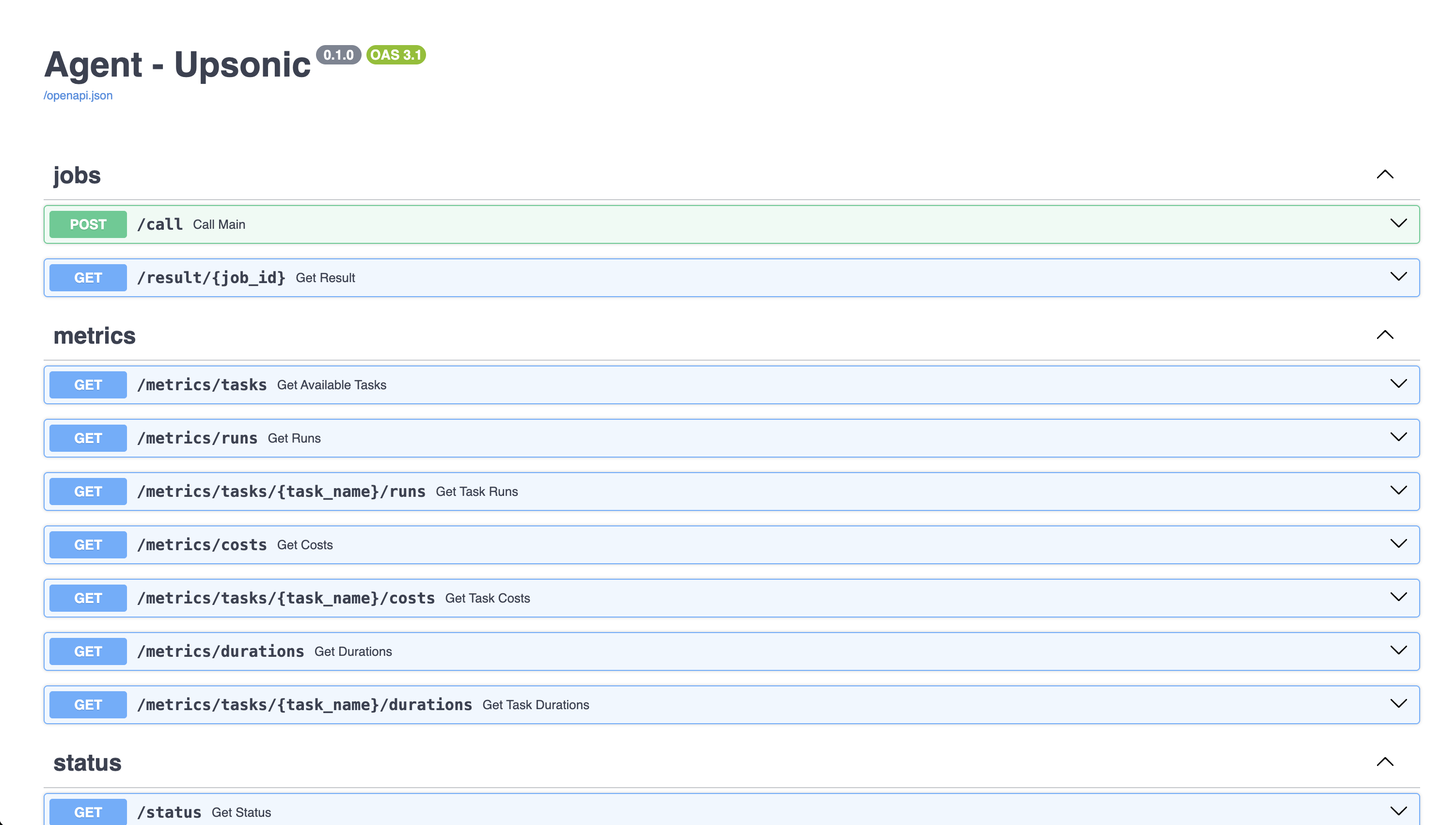Click the GET badge on /metrics/durations

87,651
